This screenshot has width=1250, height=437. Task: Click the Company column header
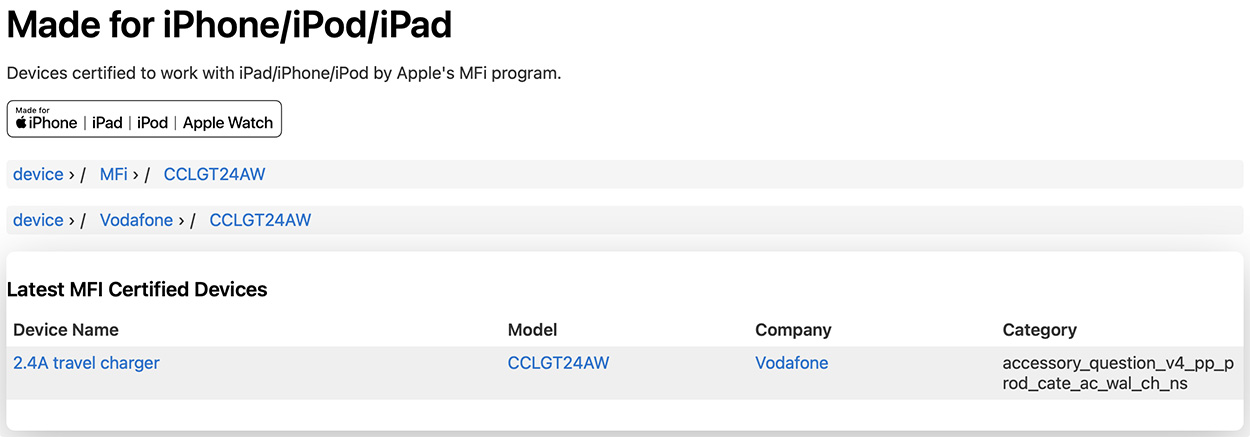click(x=793, y=330)
